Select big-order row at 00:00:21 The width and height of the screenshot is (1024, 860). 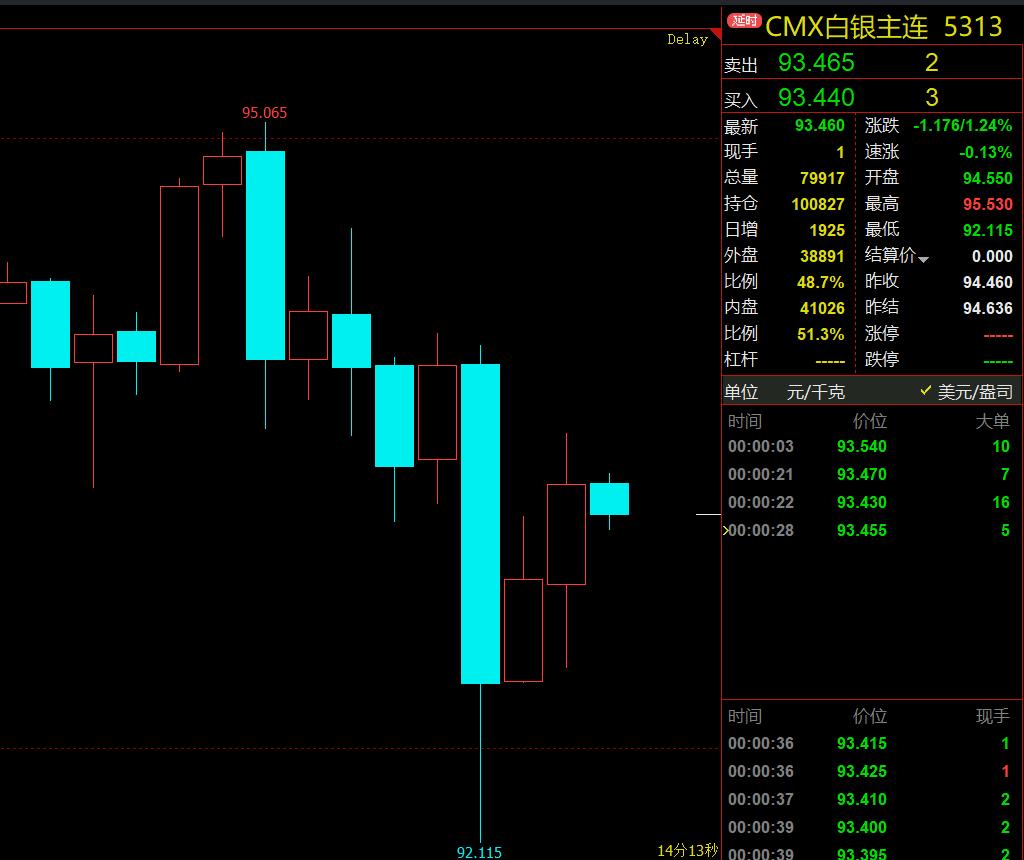(x=872, y=475)
